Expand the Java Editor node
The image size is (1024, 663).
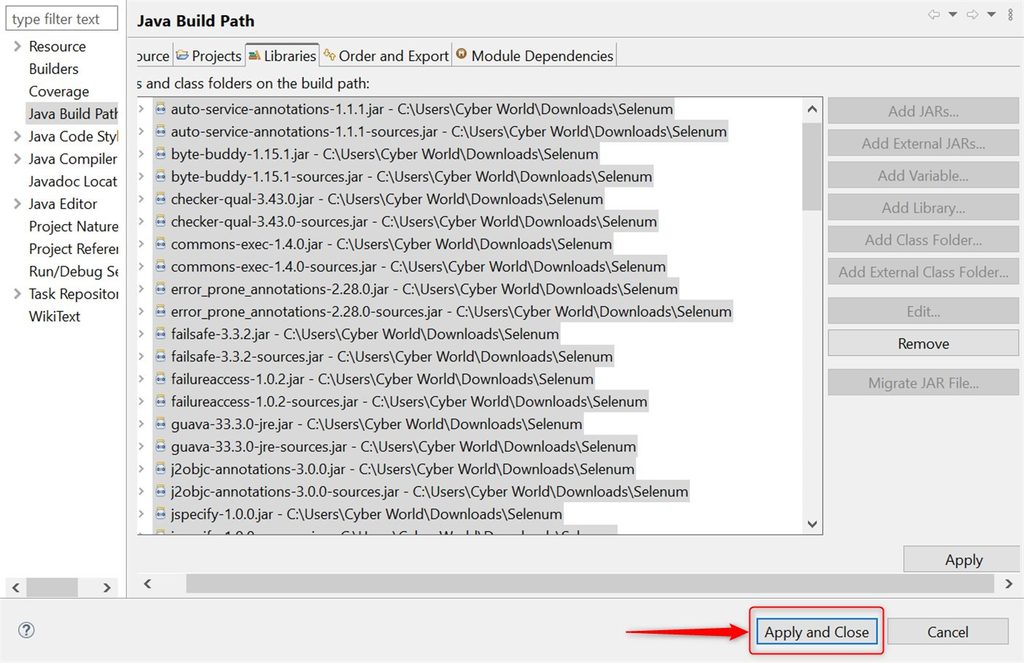17,204
